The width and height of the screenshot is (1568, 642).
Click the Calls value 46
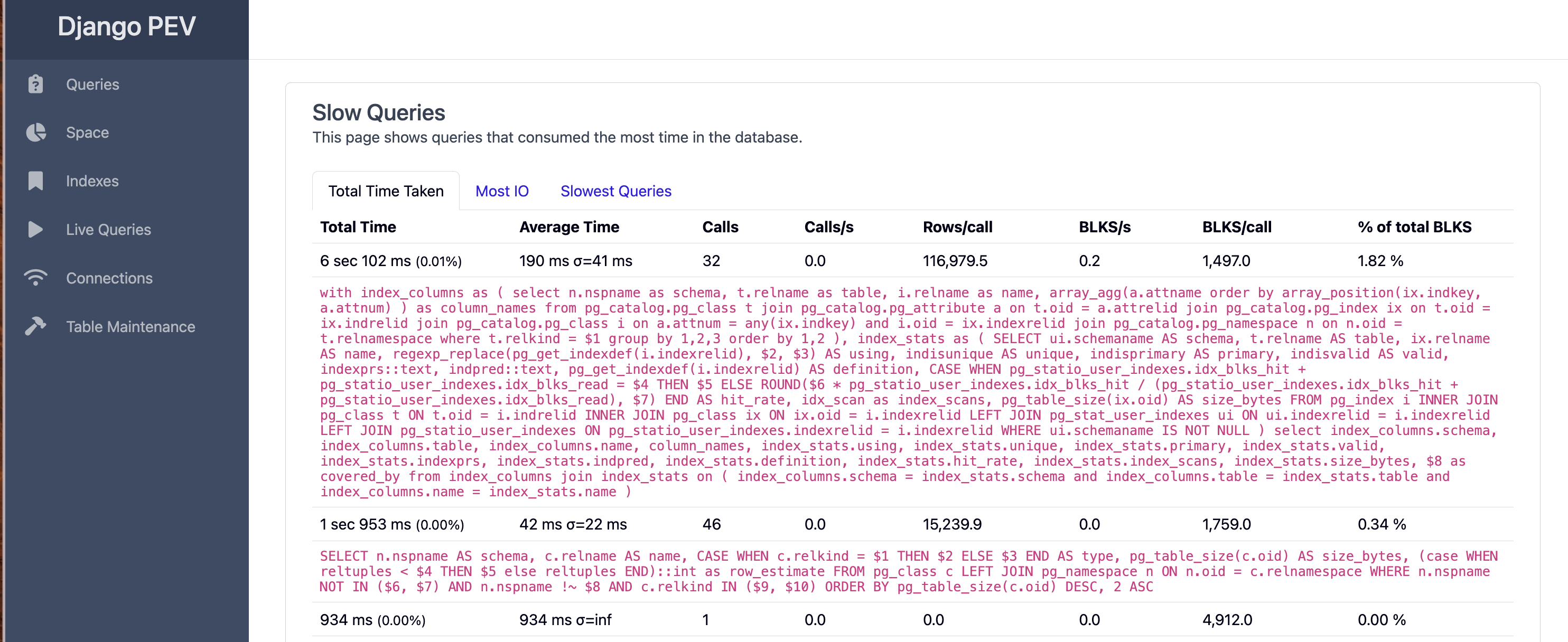712,525
